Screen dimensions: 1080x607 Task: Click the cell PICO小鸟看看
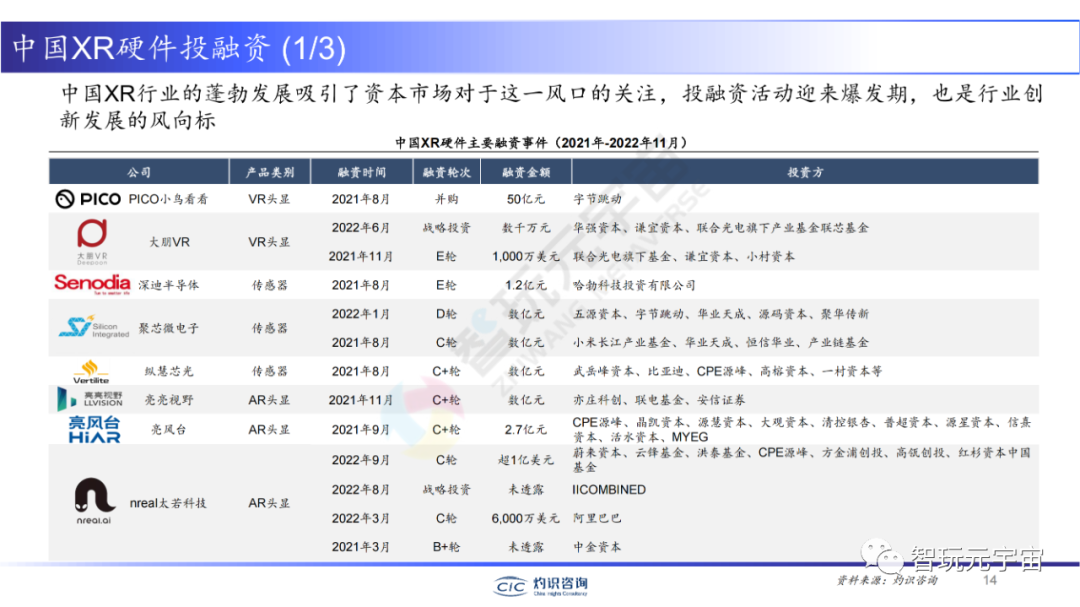click(x=167, y=199)
